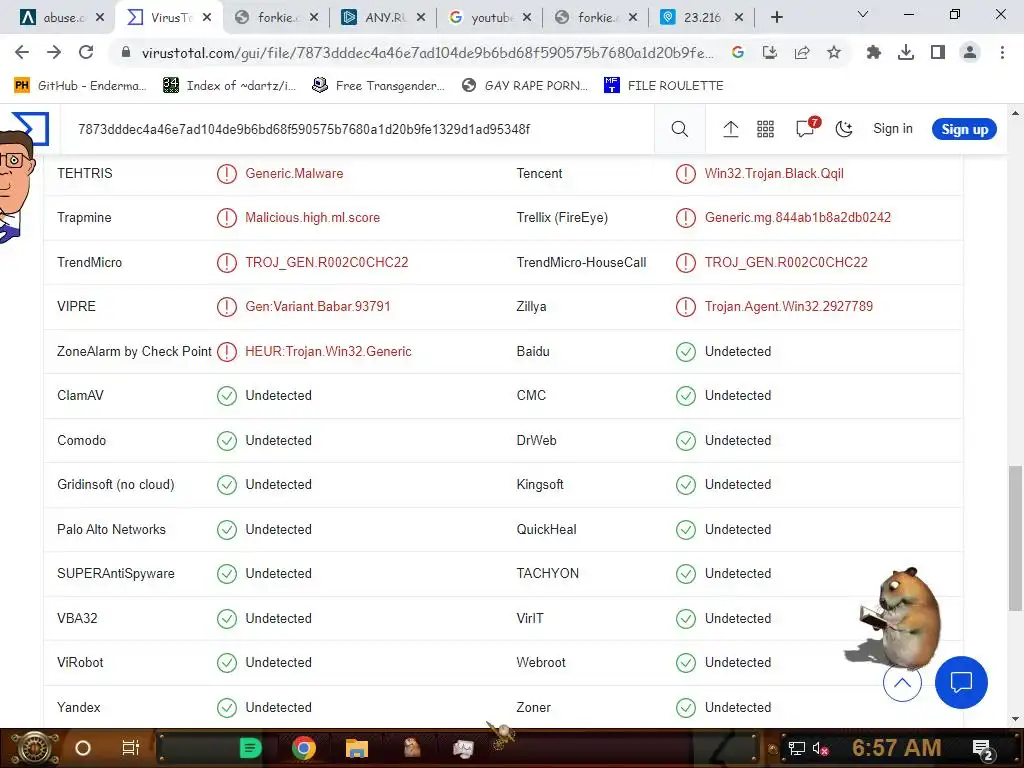Click the virustotal.com address bar URL
The image size is (1024, 768).
pos(427,53)
